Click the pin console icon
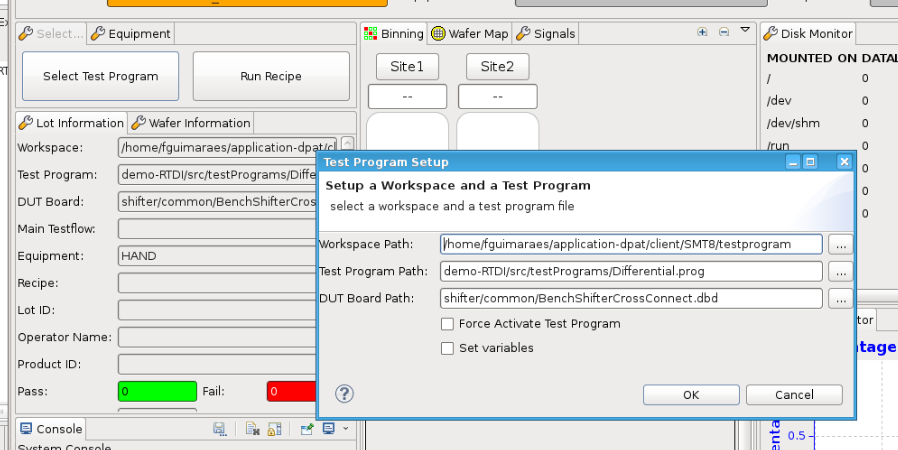 point(307,429)
